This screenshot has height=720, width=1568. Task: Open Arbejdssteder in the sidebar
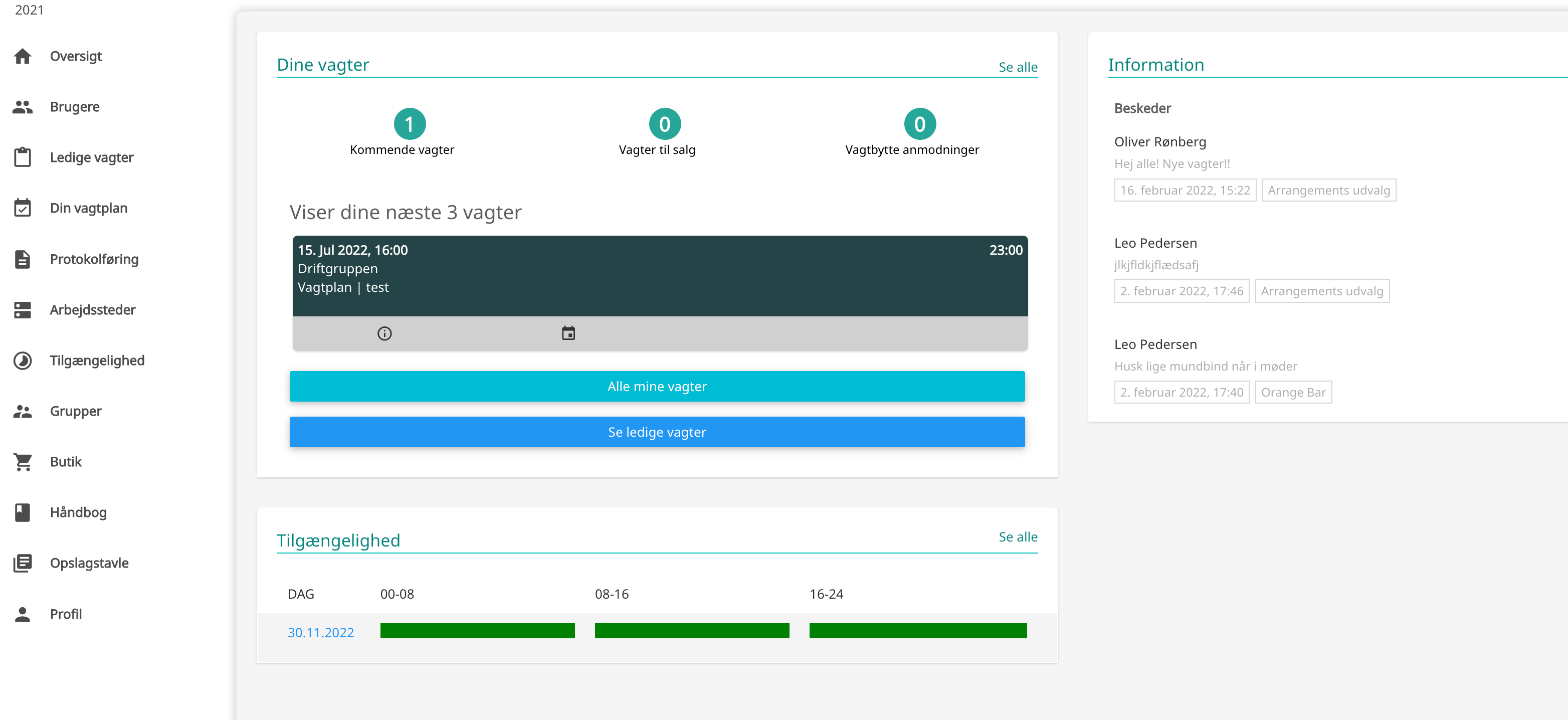(93, 310)
